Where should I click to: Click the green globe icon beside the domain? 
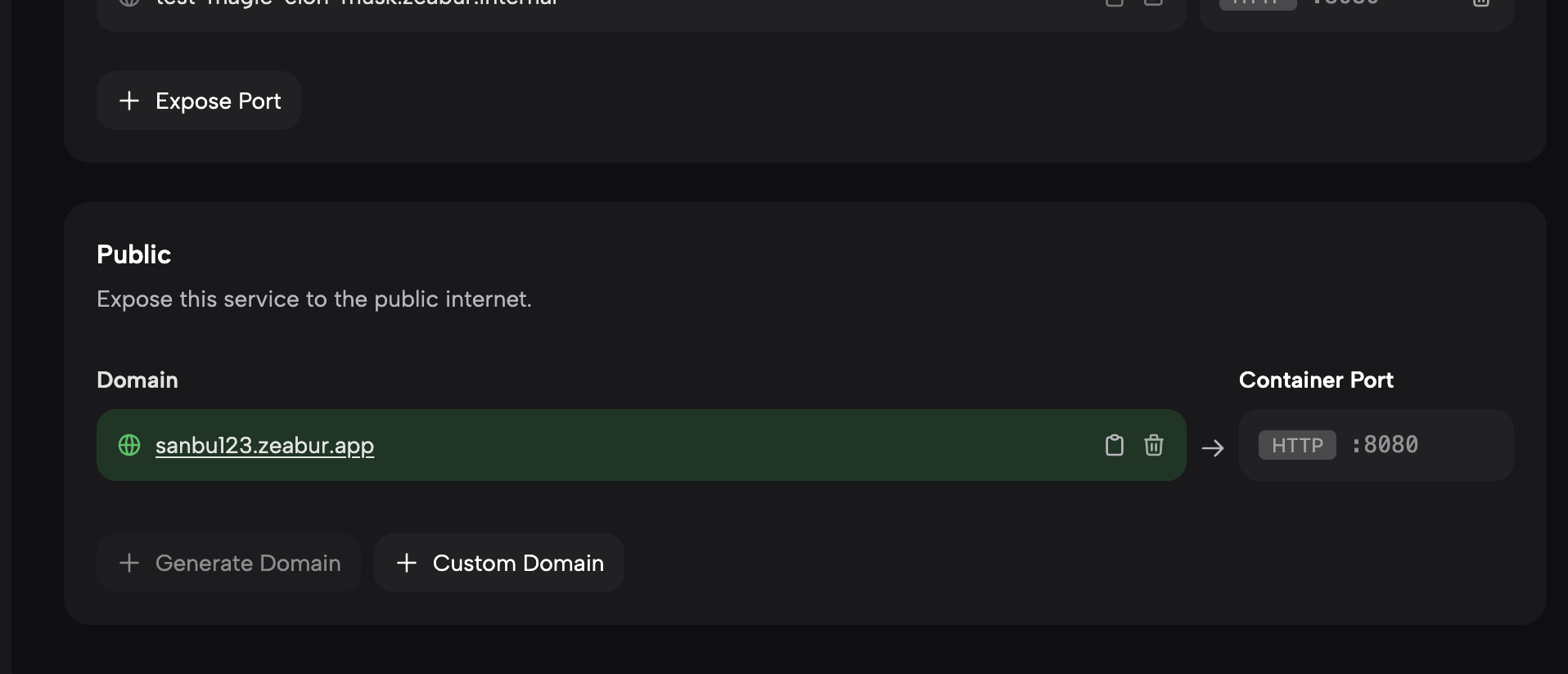click(x=129, y=445)
